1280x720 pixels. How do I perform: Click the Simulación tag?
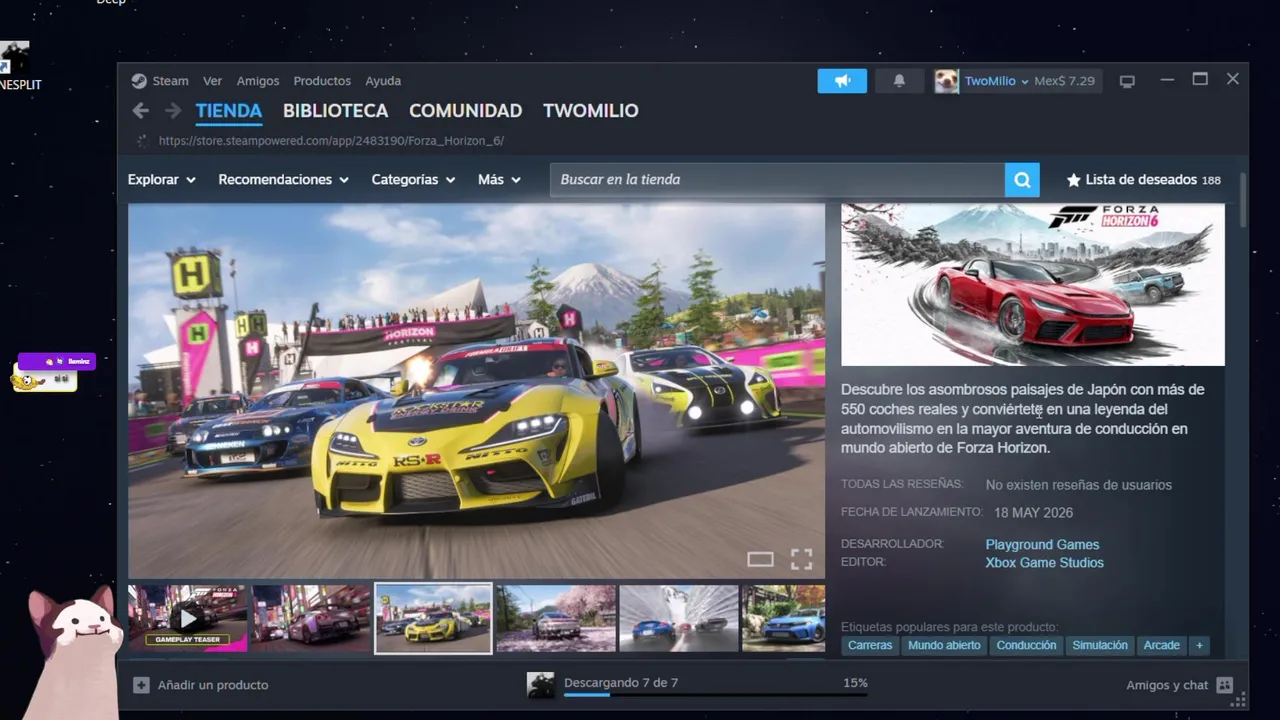click(1100, 645)
